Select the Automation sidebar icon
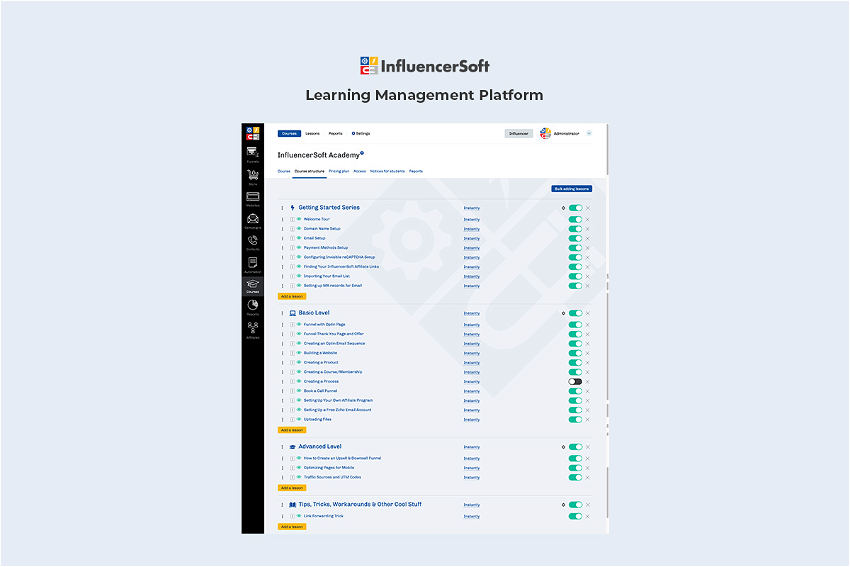Screen dimensions: 850x567 252,264
